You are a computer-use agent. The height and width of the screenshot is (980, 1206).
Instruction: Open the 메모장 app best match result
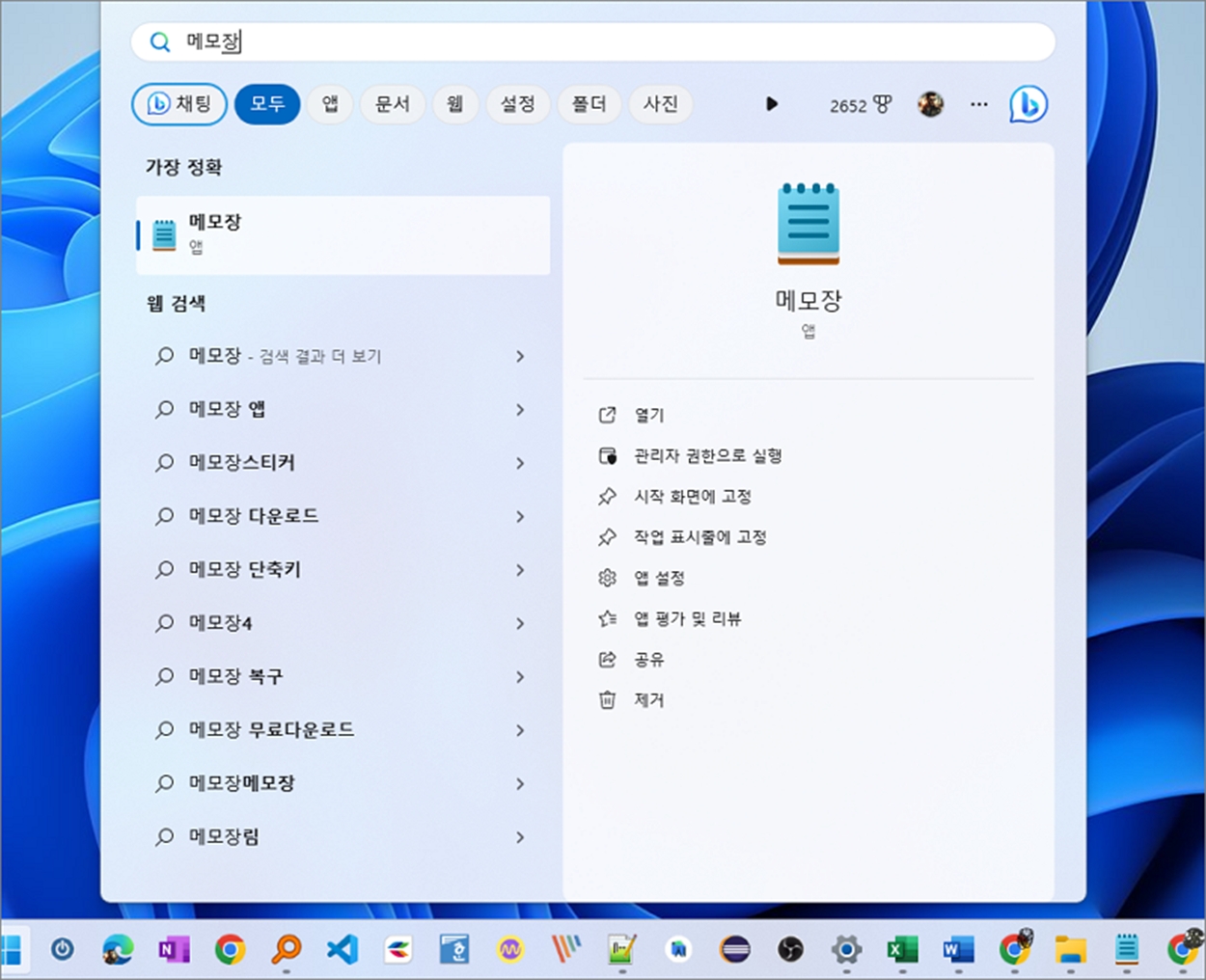pos(343,234)
